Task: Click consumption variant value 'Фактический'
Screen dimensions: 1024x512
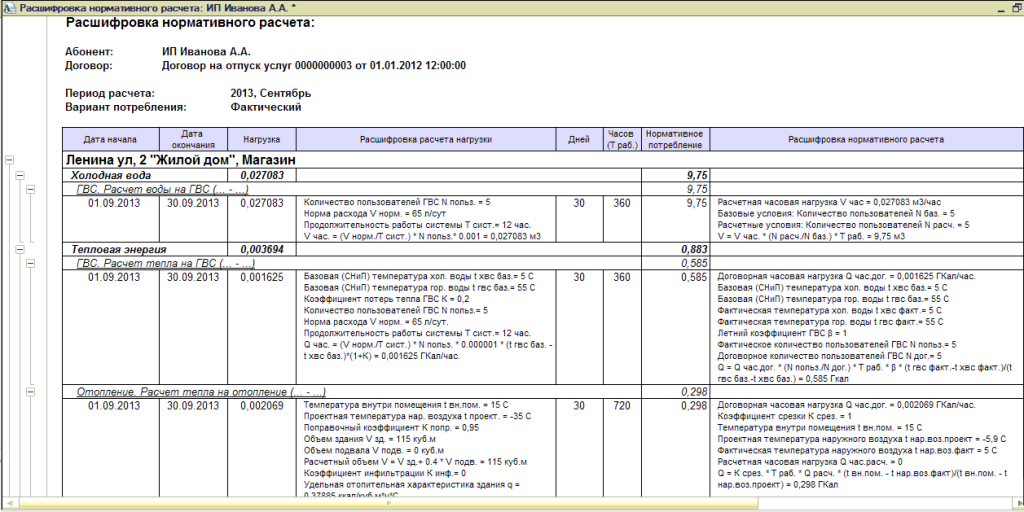Action: (265, 107)
